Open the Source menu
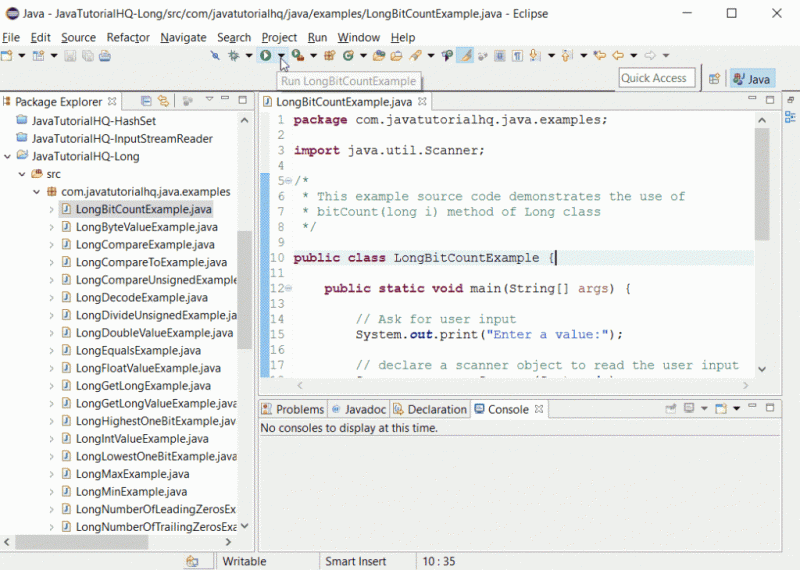800x570 pixels. click(79, 37)
